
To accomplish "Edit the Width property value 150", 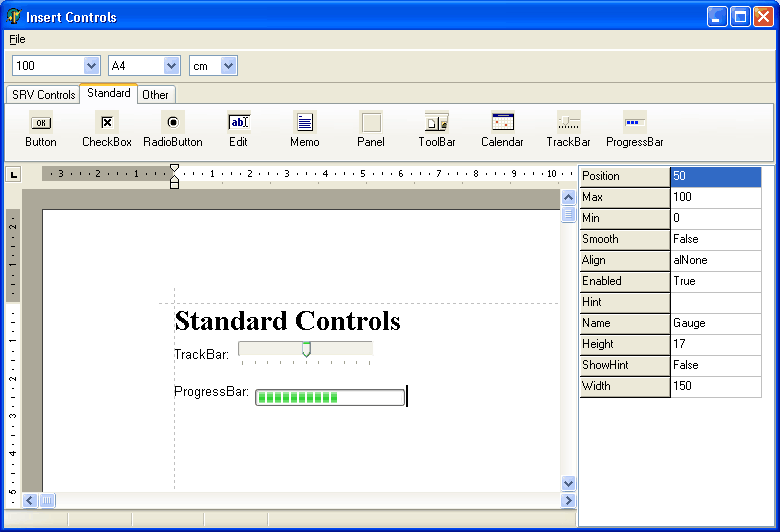I will tap(715, 386).
